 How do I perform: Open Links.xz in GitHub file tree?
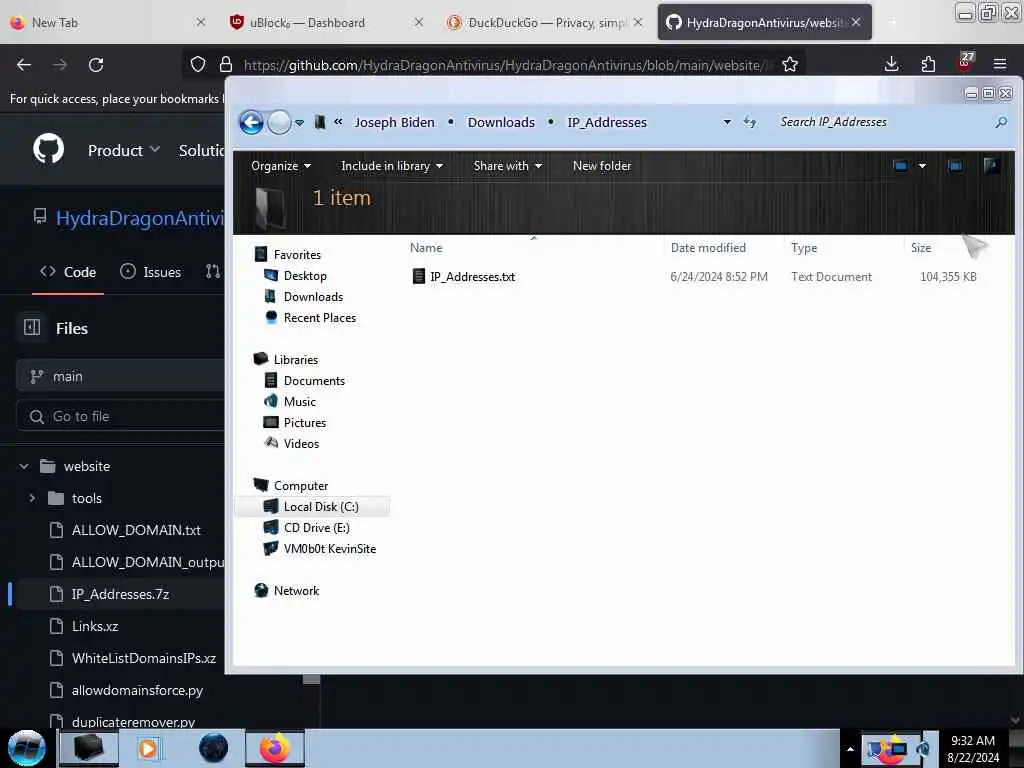pyautogui.click(x=95, y=626)
